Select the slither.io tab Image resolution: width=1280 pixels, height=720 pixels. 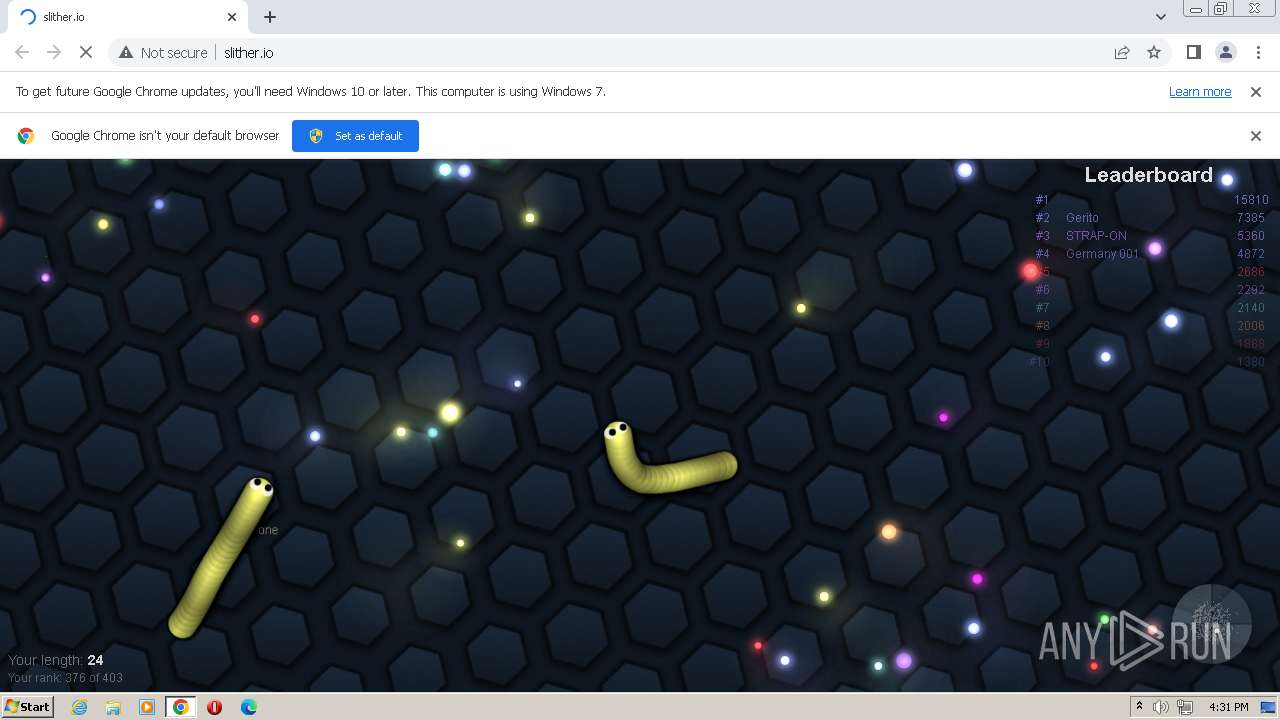(126, 17)
